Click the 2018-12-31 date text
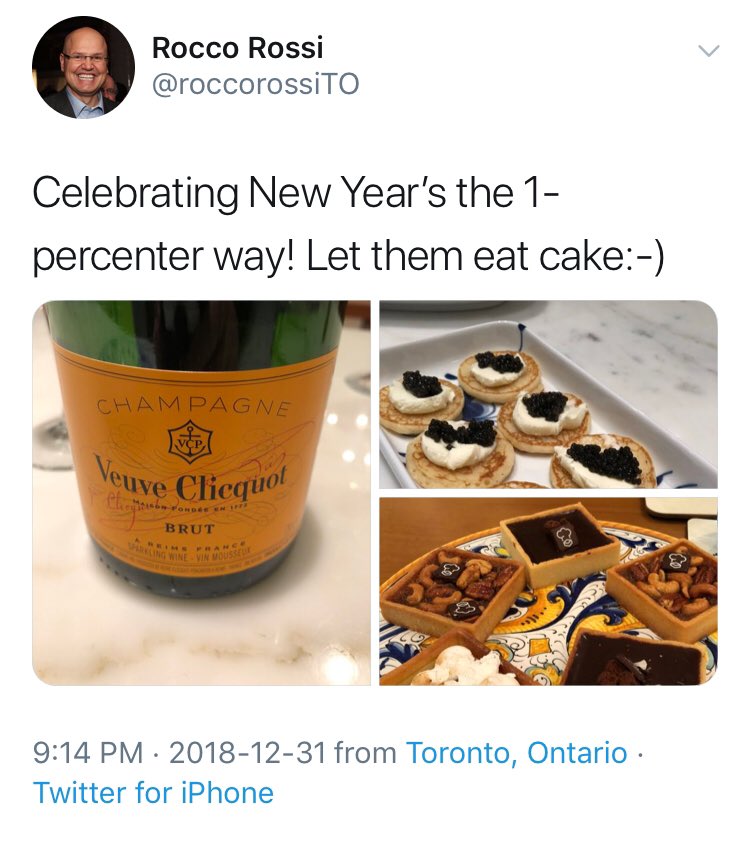Screen dimensions: 750x841 (x=247, y=752)
